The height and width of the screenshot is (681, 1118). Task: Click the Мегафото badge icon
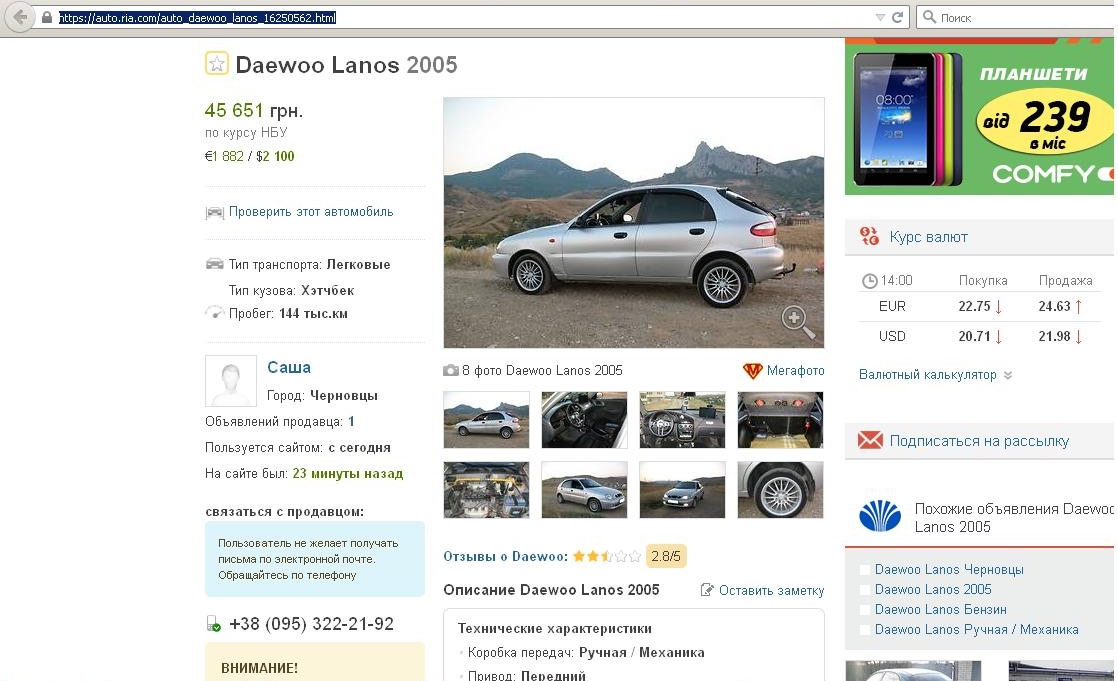click(x=753, y=371)
